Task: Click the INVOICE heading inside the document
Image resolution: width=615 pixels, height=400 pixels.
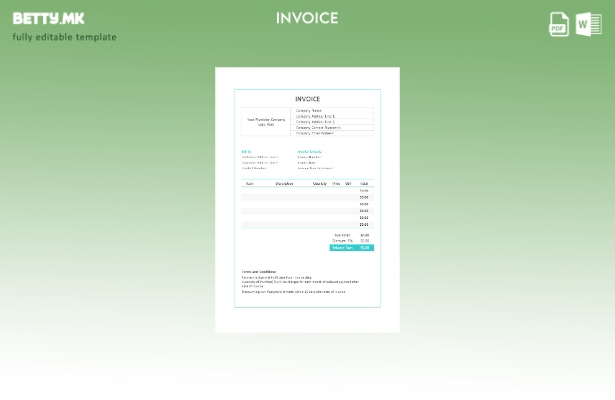Action: [307, 99]
